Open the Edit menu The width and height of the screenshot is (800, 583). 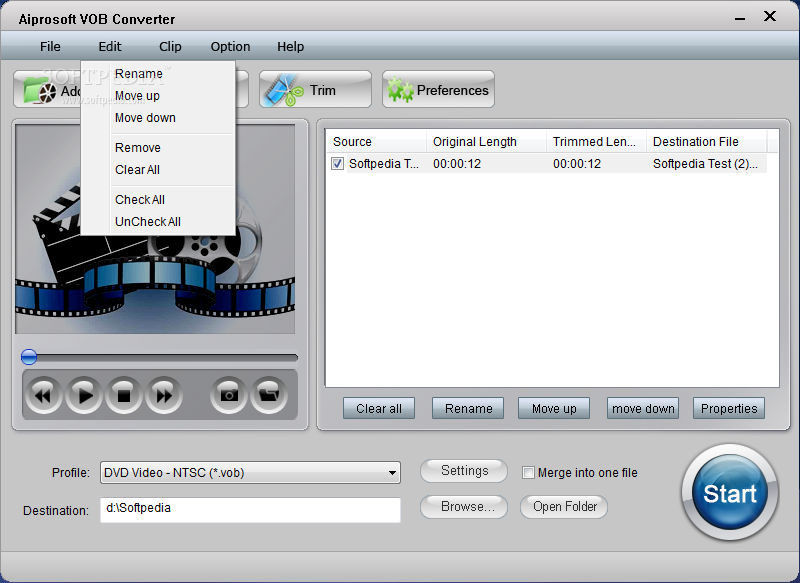click(x=110, y=46)
